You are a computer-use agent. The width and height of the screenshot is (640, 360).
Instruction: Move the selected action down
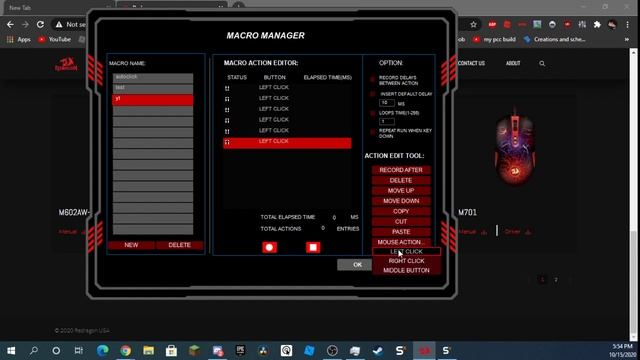(401, 201)
